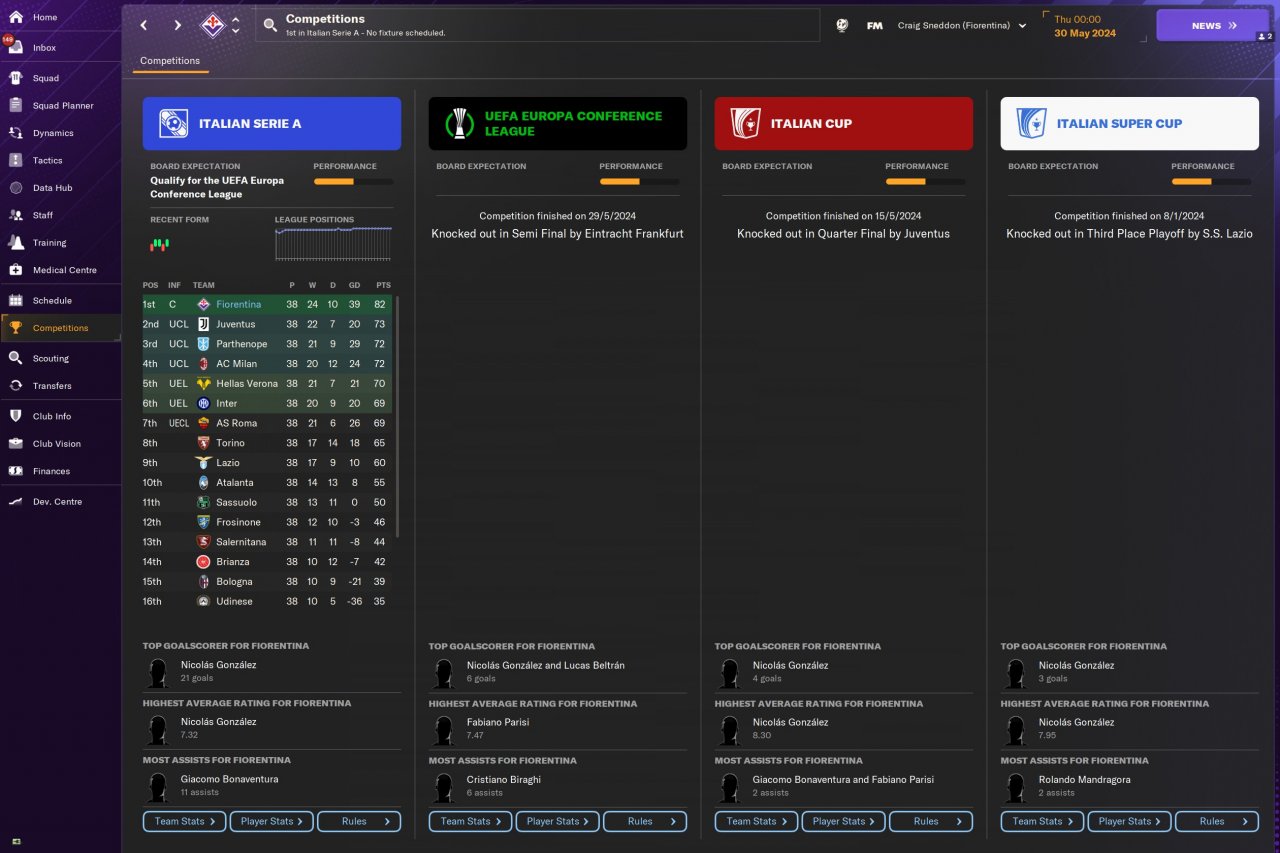Screen dimensions: 1280x853
Task: Click the Inter badge in league table
Action: click(203, 403)
